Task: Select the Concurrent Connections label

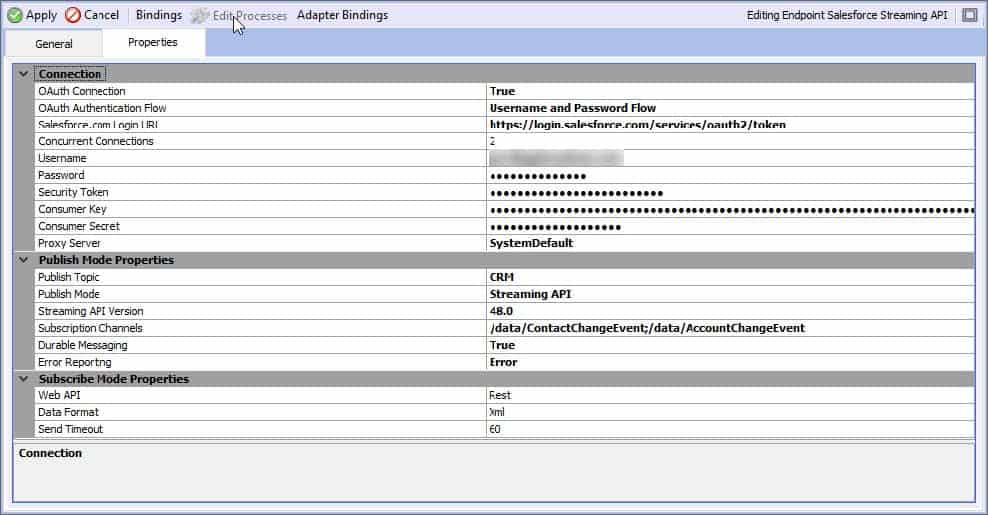Action: point(96,141)
